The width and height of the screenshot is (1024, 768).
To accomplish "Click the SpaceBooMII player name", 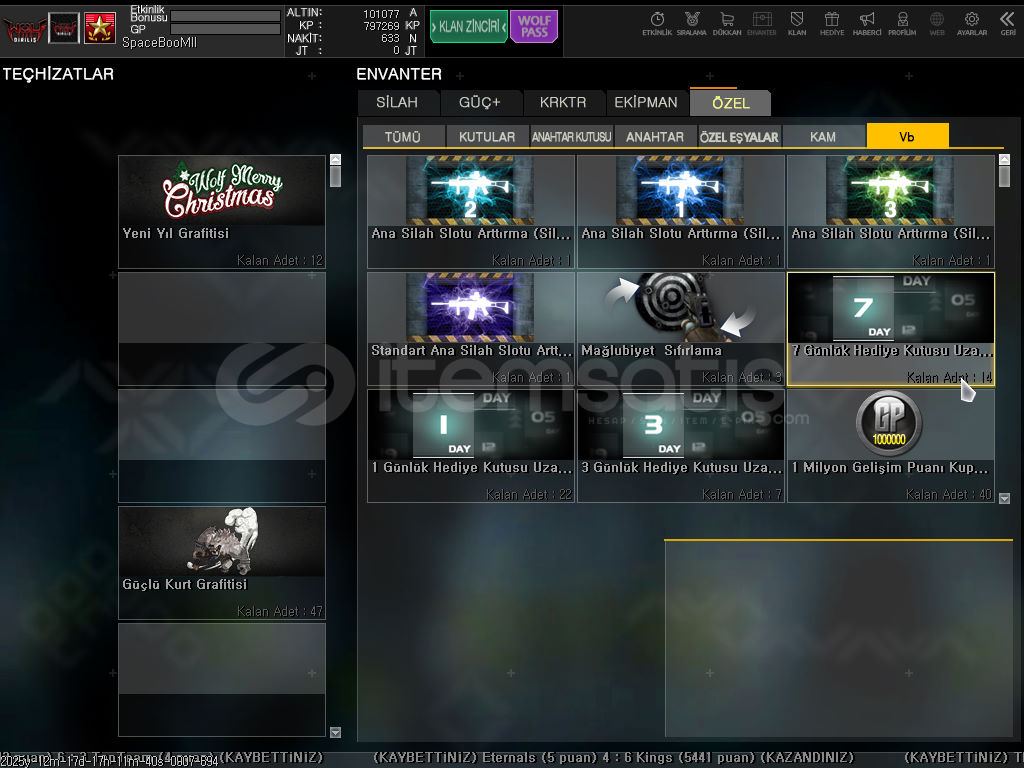I will [x=159, y=42].
